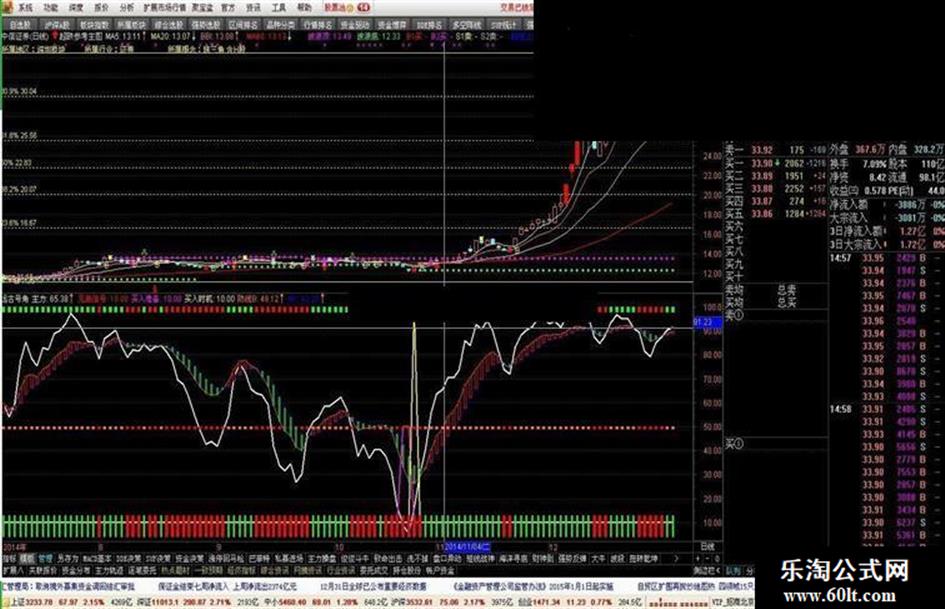Select the 财神到 indicator tab
945x609 pixels.
[543, 559]
